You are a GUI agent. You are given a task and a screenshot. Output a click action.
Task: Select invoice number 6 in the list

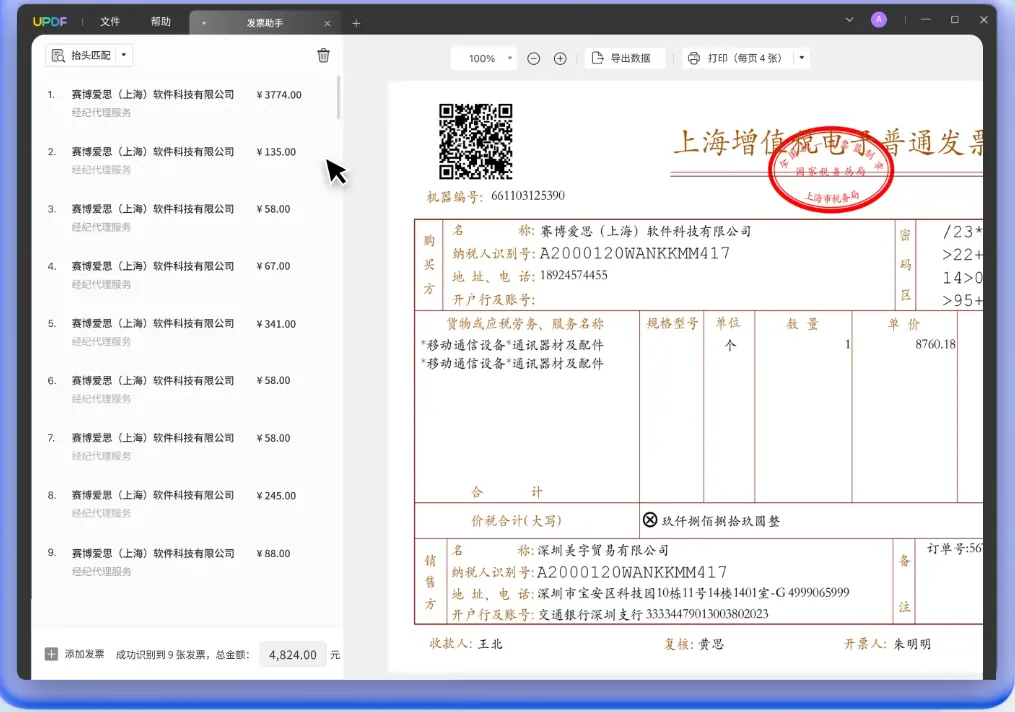188,390
